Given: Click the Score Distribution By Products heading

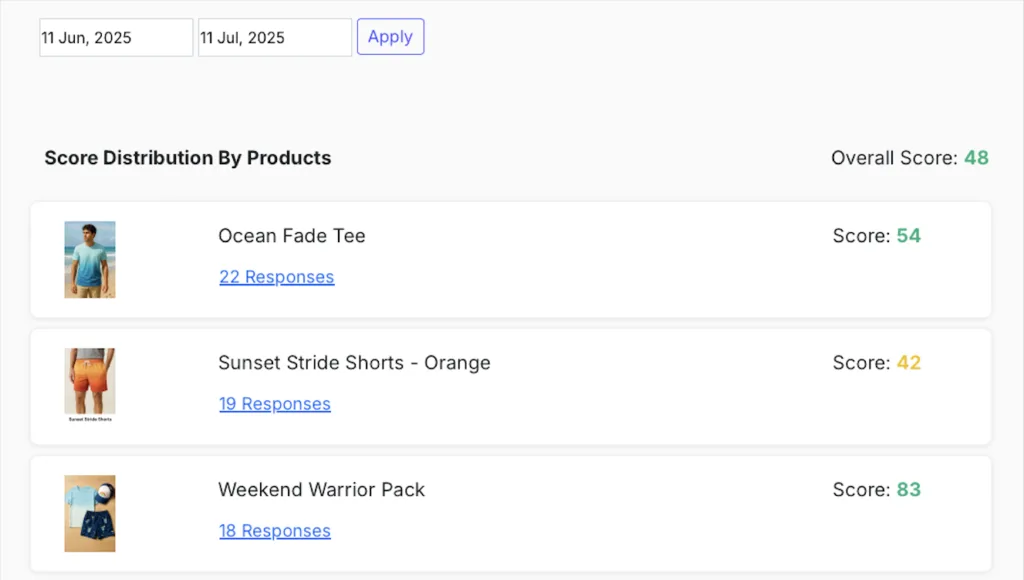Looking at the screenshot, I should point(188,158).
